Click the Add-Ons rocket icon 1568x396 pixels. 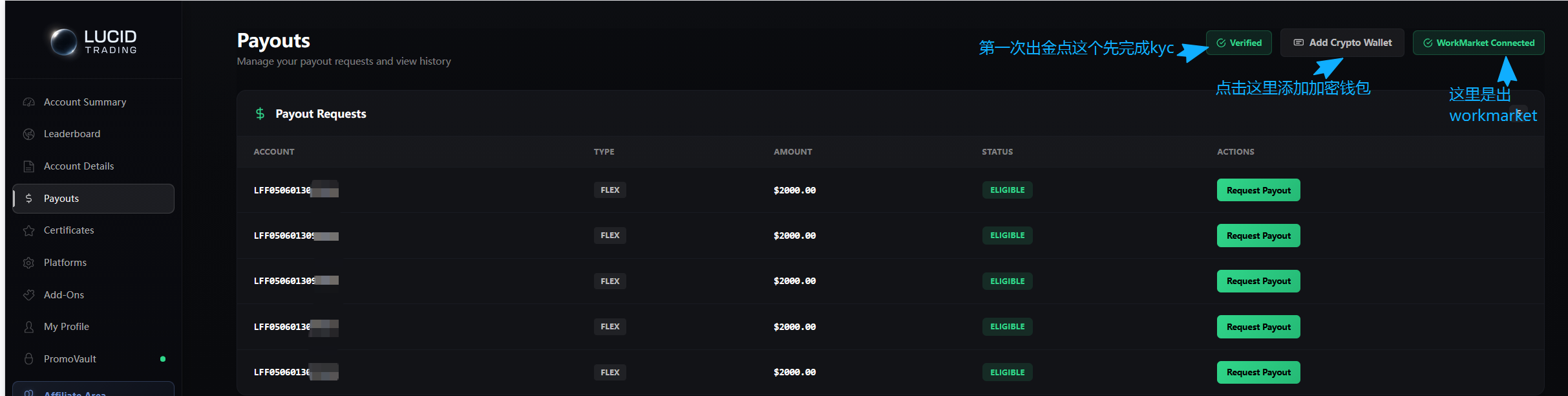click(28, 295)
